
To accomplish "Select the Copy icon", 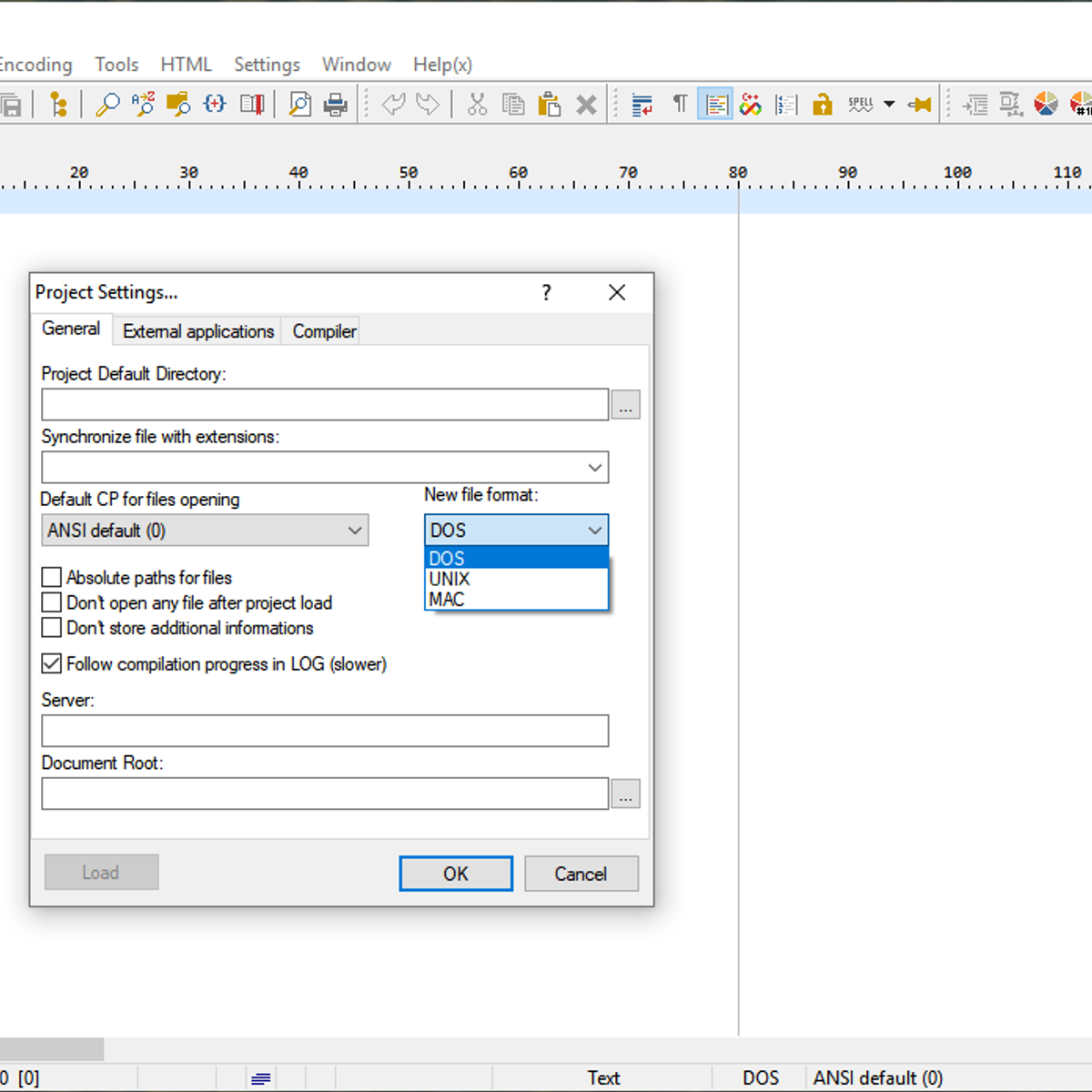I will pyautogui.click(x=513, y=104).
